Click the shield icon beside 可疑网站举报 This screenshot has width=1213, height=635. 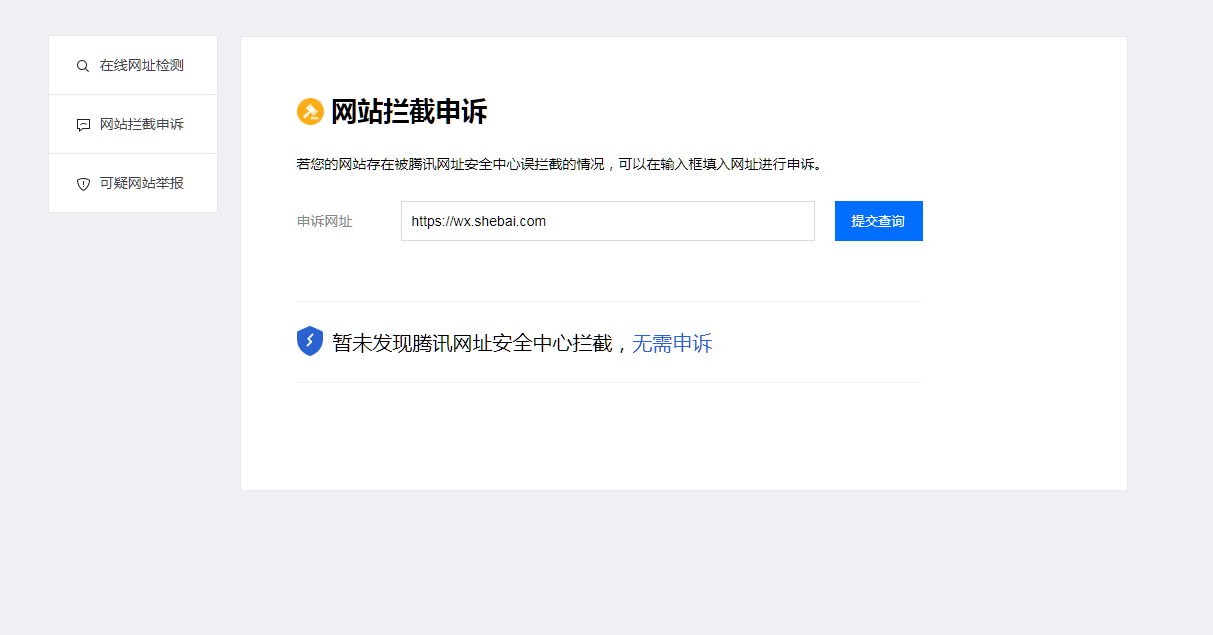tap(83, 184)
